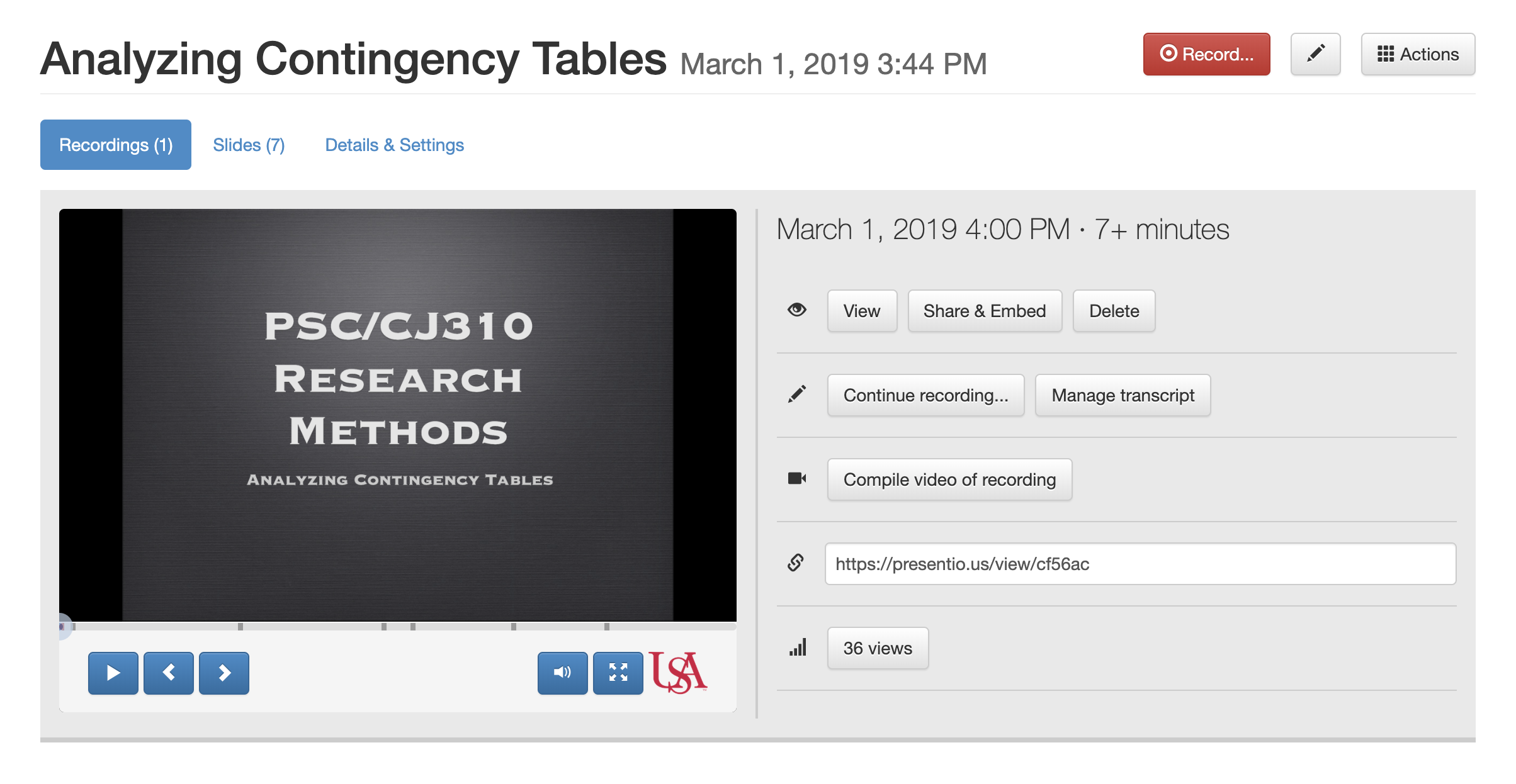Click the USA logo in the player
The image size is (1516, 784).
pyautogui.click(x=678, y=672)
